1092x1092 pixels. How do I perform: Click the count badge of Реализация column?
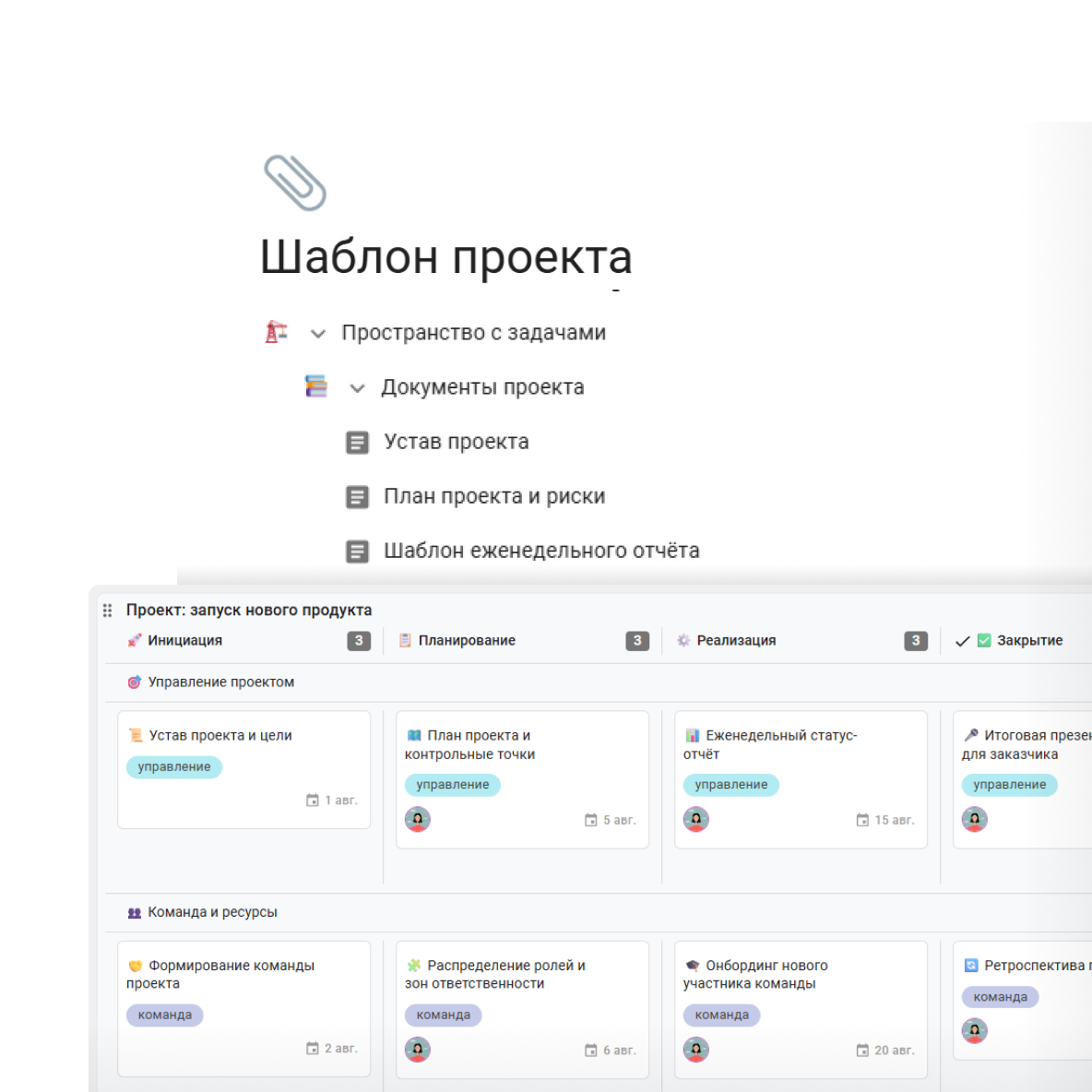916,641
